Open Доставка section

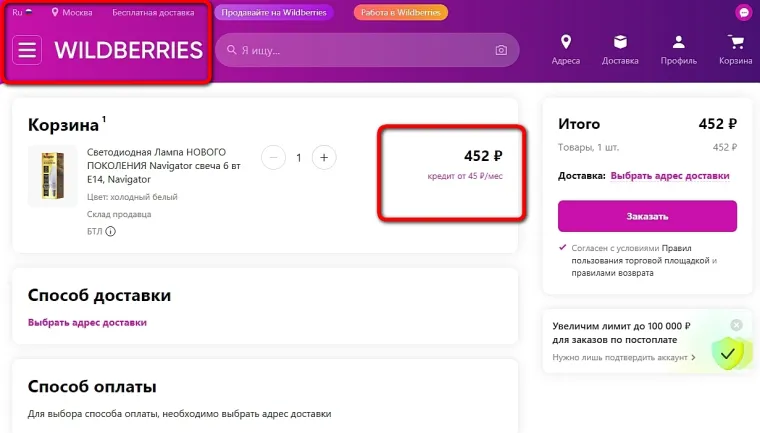[620, 49]
